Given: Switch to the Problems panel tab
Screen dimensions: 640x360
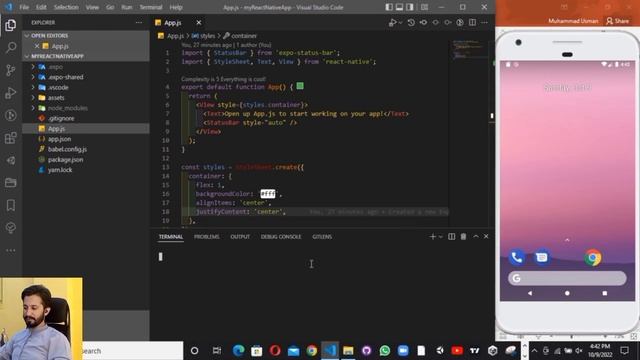Looking at the screenshot, I should click(x=207, y=237).
